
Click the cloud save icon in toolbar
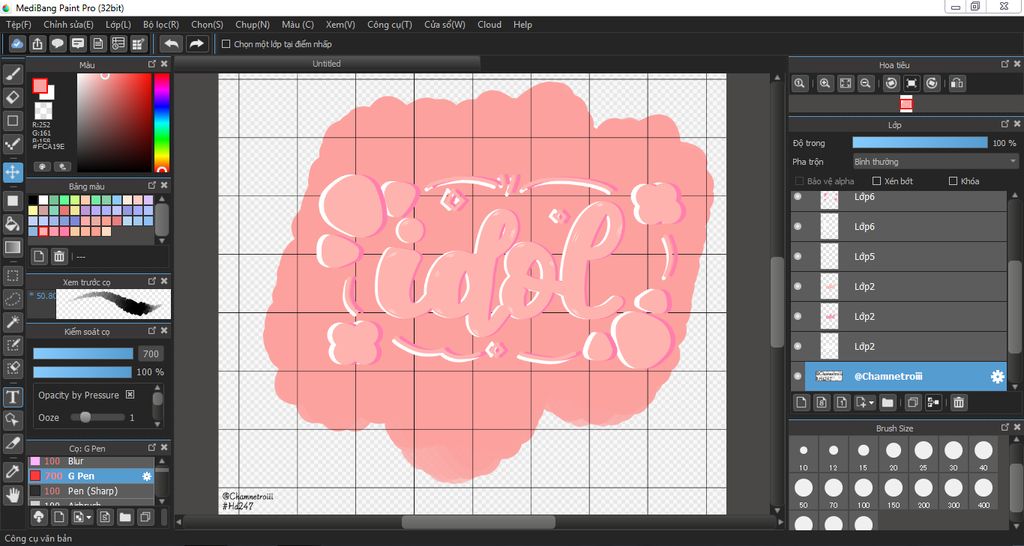pos(17,44)
